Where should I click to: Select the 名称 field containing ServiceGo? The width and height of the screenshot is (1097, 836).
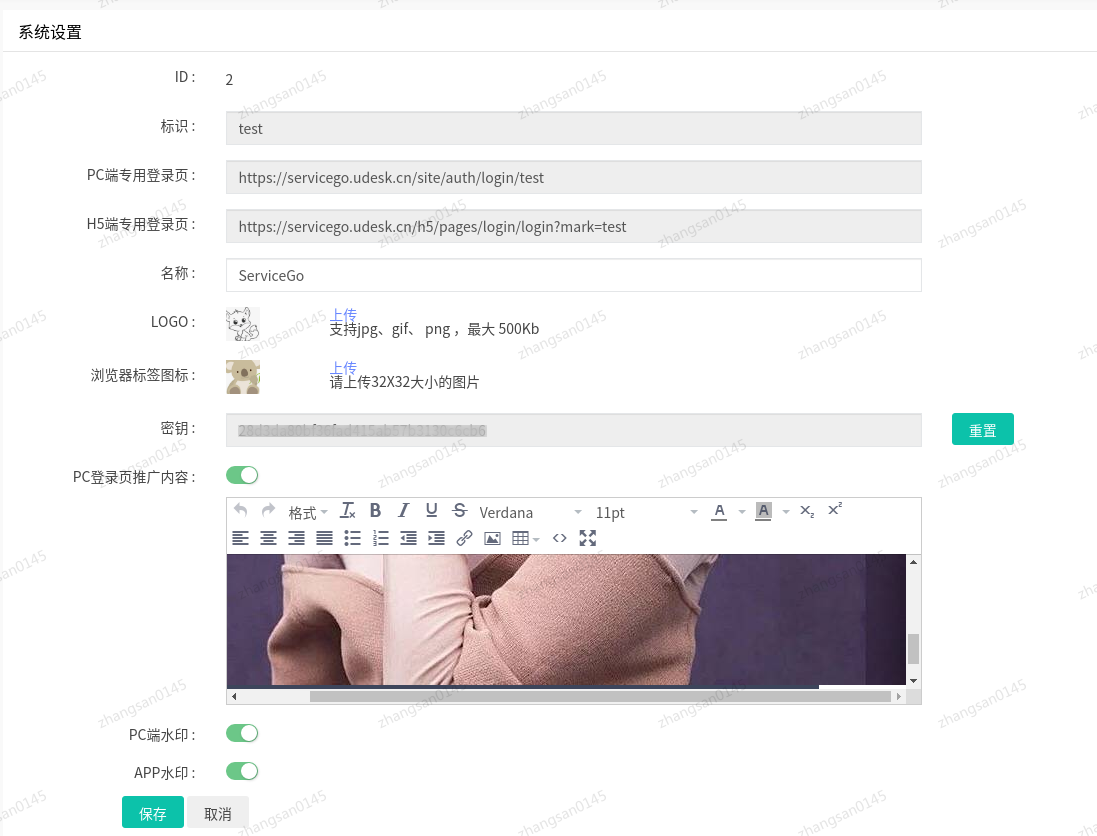coord(573,274)
